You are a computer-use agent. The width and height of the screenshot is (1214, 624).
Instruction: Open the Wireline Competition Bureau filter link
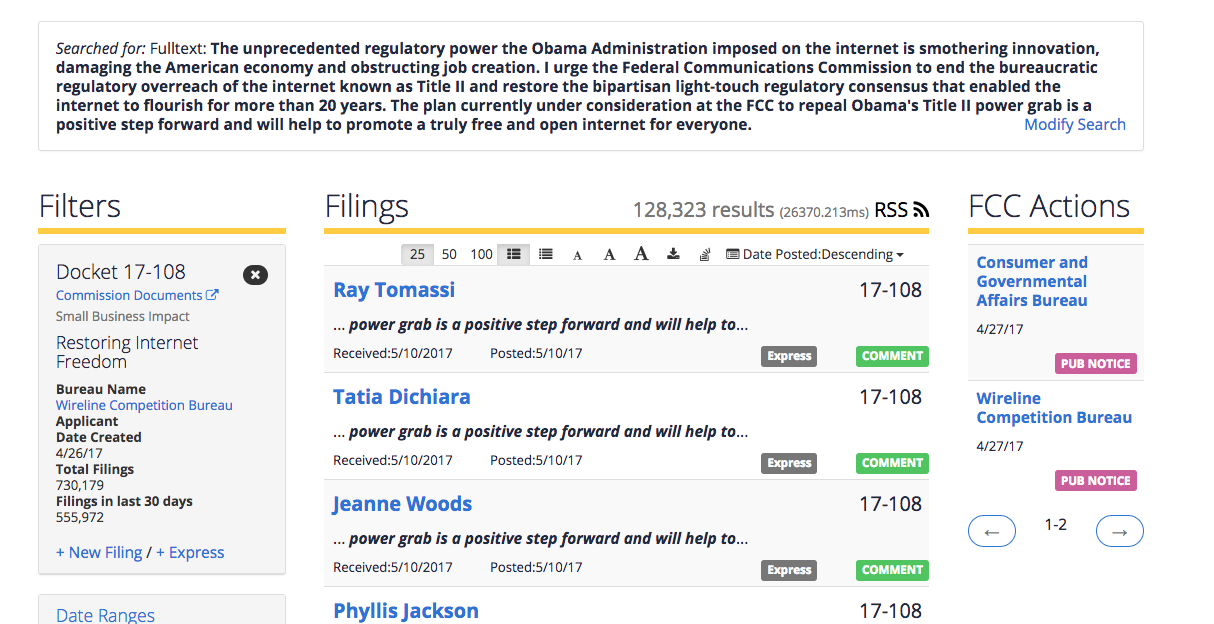(x=144, y=405)
